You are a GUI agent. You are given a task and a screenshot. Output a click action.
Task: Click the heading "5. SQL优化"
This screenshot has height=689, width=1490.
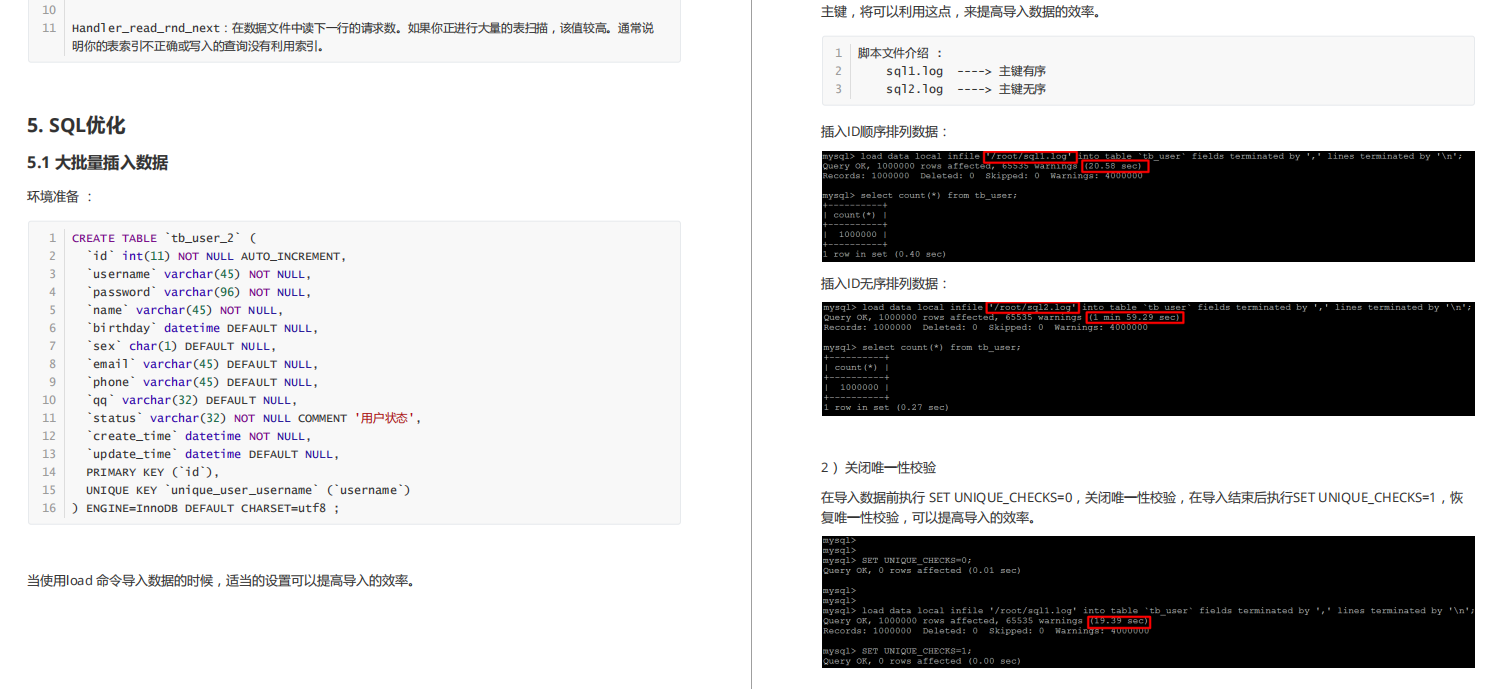[76, 126]
